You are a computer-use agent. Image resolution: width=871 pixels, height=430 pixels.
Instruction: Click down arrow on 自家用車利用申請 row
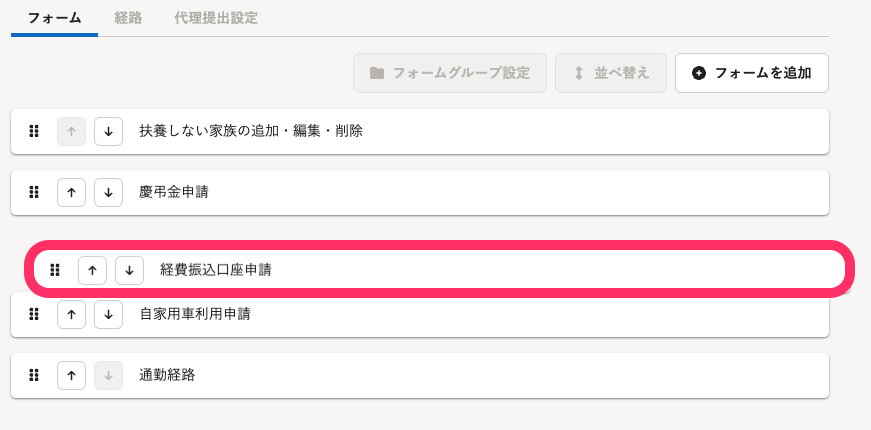(x=108, y=314)
